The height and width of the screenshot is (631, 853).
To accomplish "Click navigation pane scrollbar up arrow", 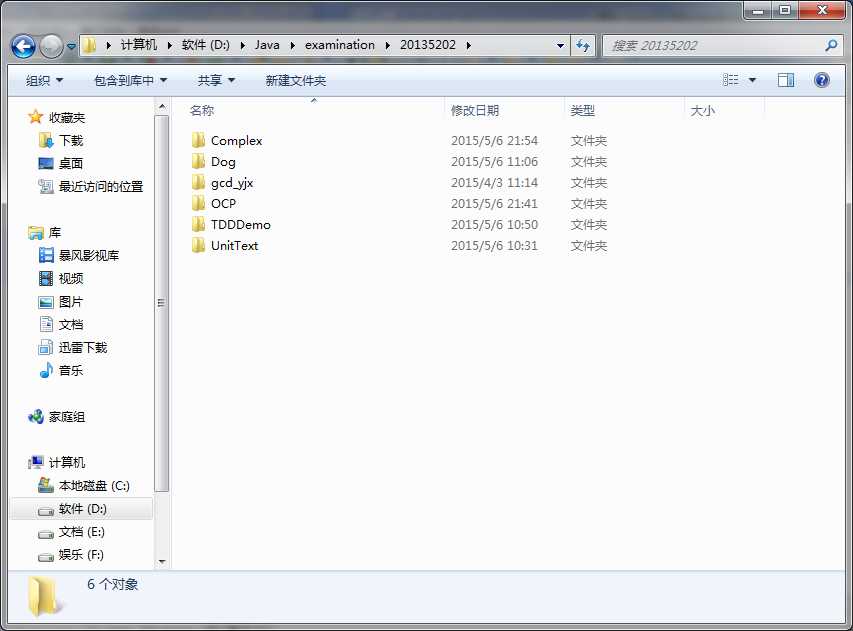I will 162,107.
